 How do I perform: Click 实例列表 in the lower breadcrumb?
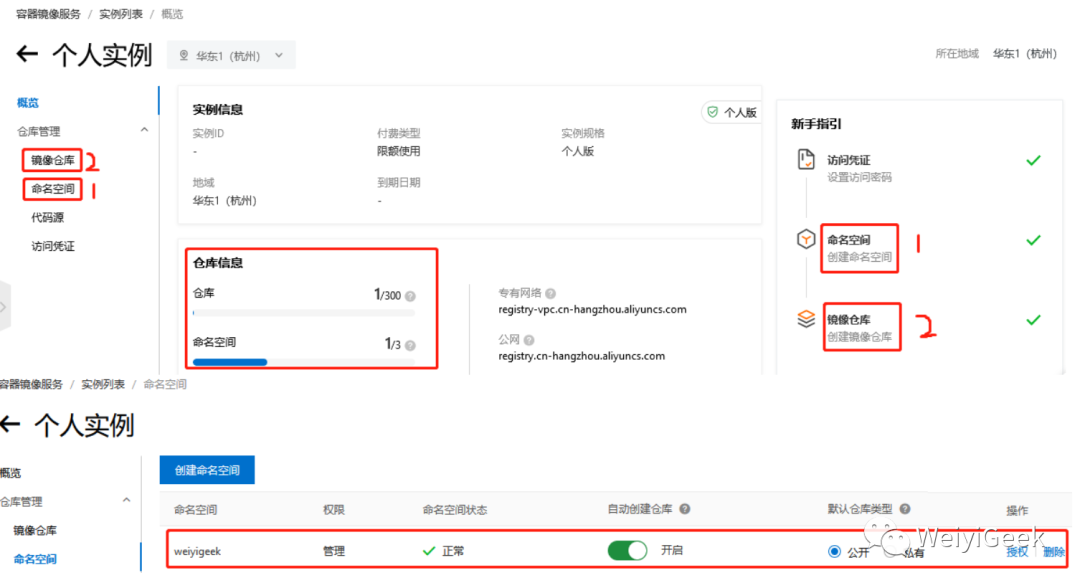pos(103,384)
